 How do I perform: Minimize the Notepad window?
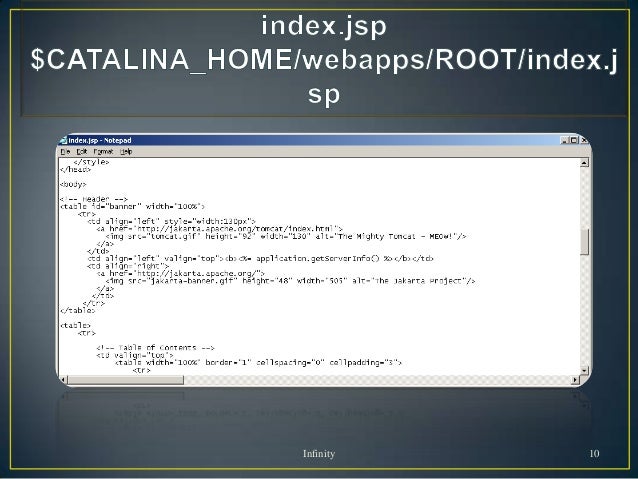(x=564, y=140)
